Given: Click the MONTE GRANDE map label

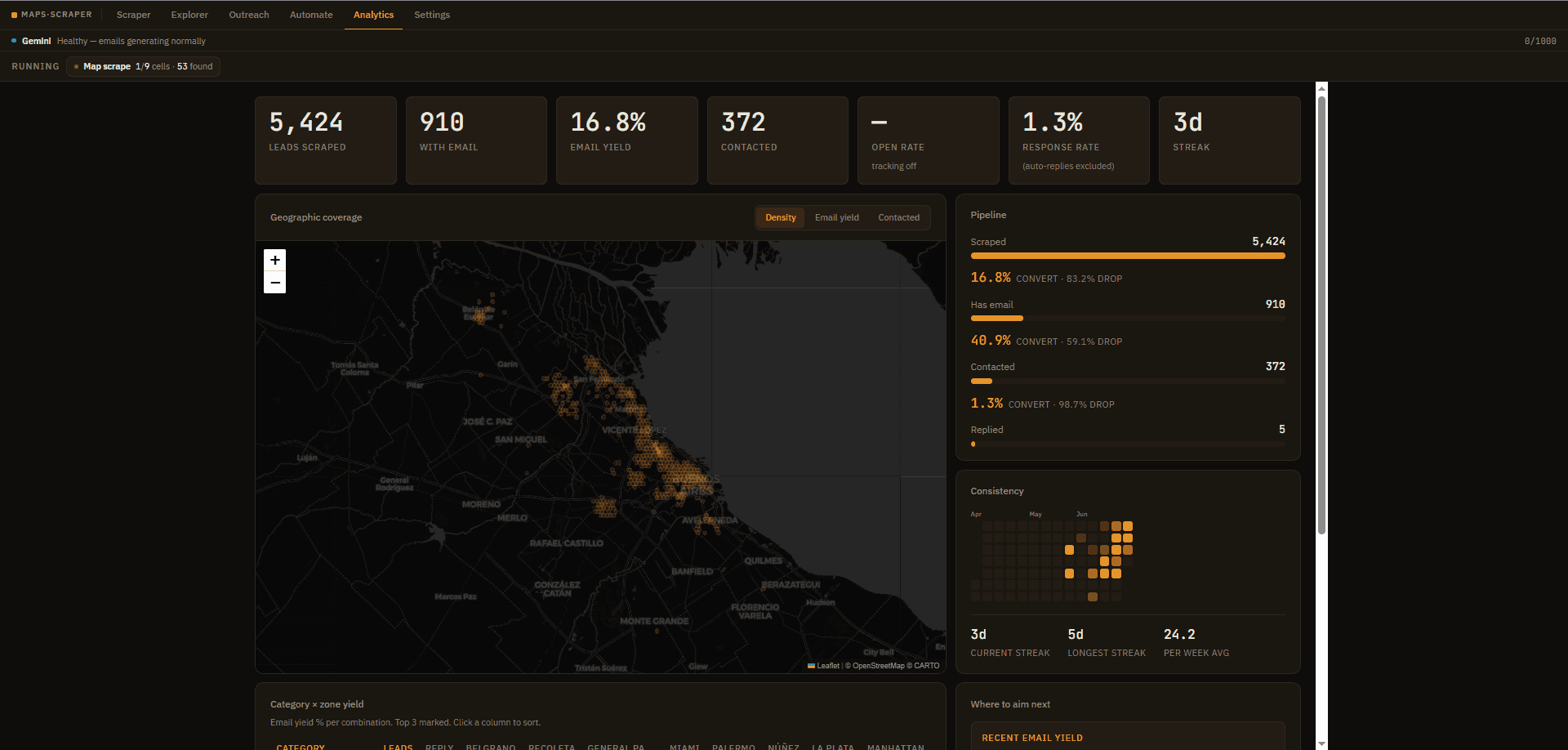Looking at the screenshot, I should point(654,622).
